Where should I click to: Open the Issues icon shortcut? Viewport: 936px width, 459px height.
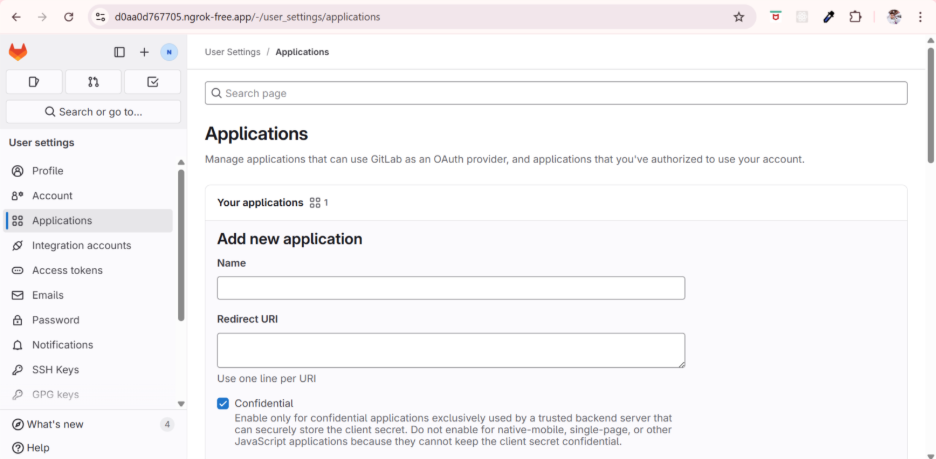coord(34,82)
